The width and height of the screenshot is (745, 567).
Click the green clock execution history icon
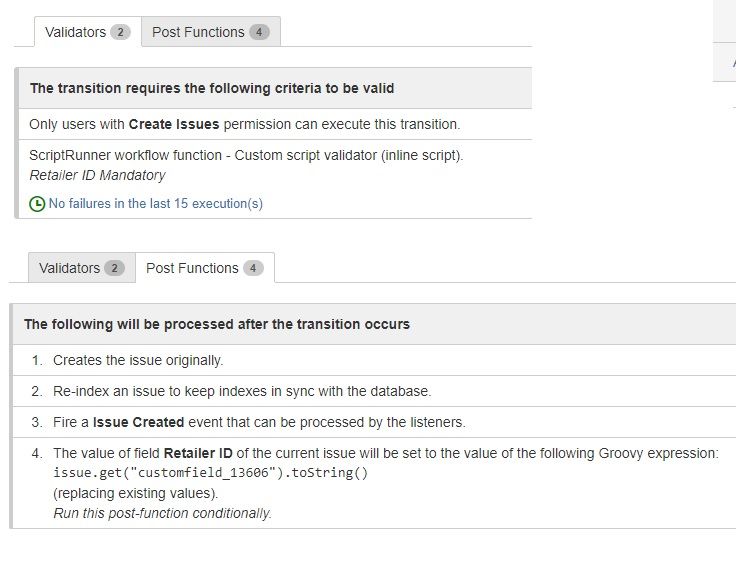37,204
